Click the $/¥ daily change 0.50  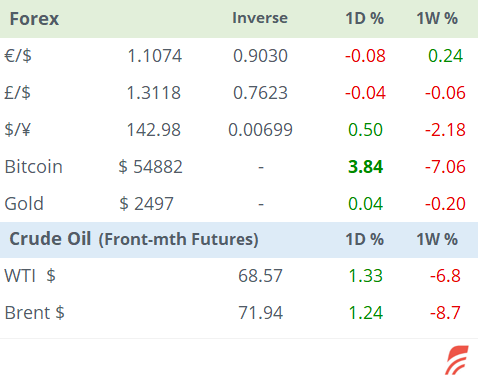tap(365, 130)
